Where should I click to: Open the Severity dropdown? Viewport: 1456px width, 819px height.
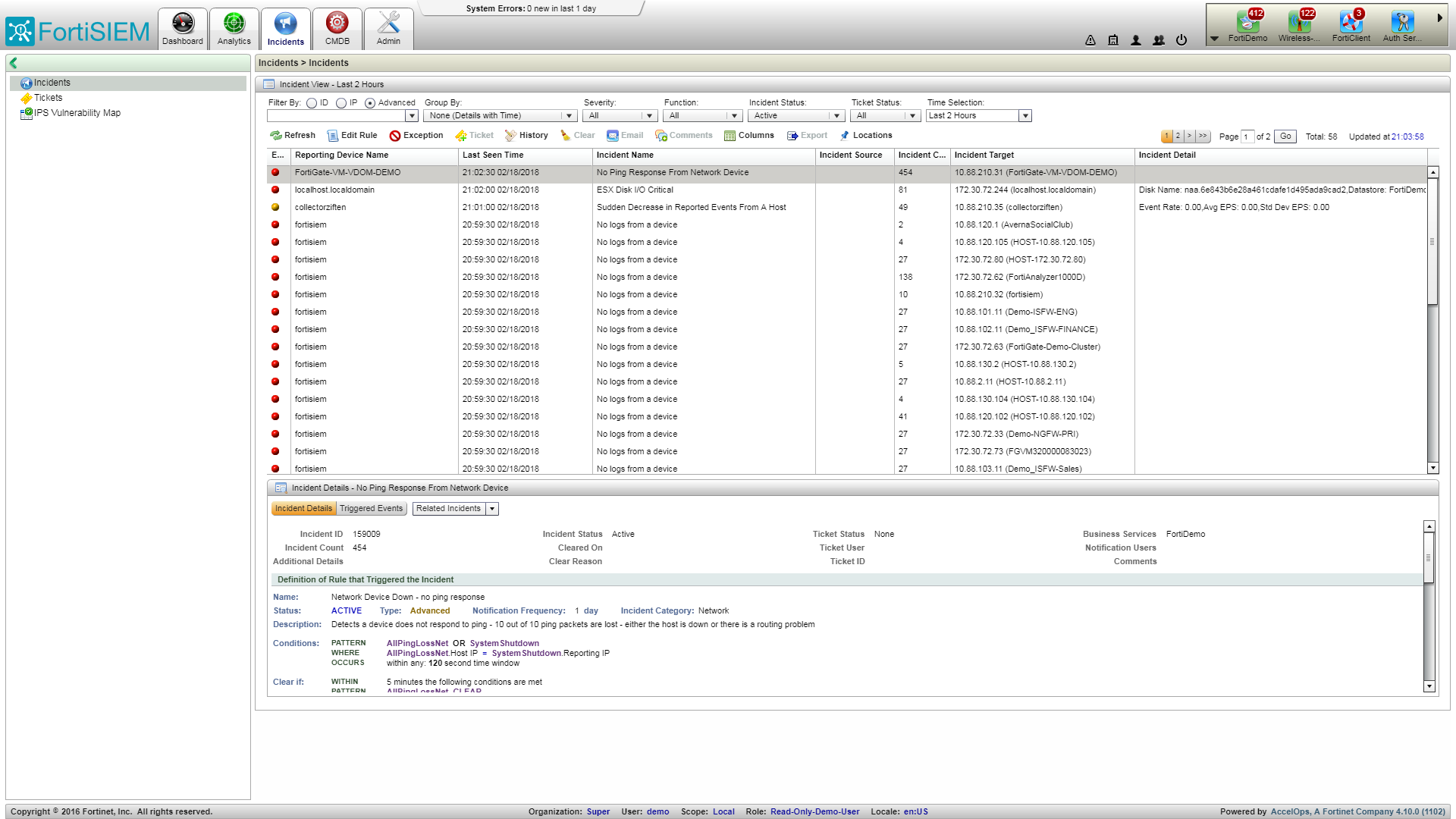[649, 116]
